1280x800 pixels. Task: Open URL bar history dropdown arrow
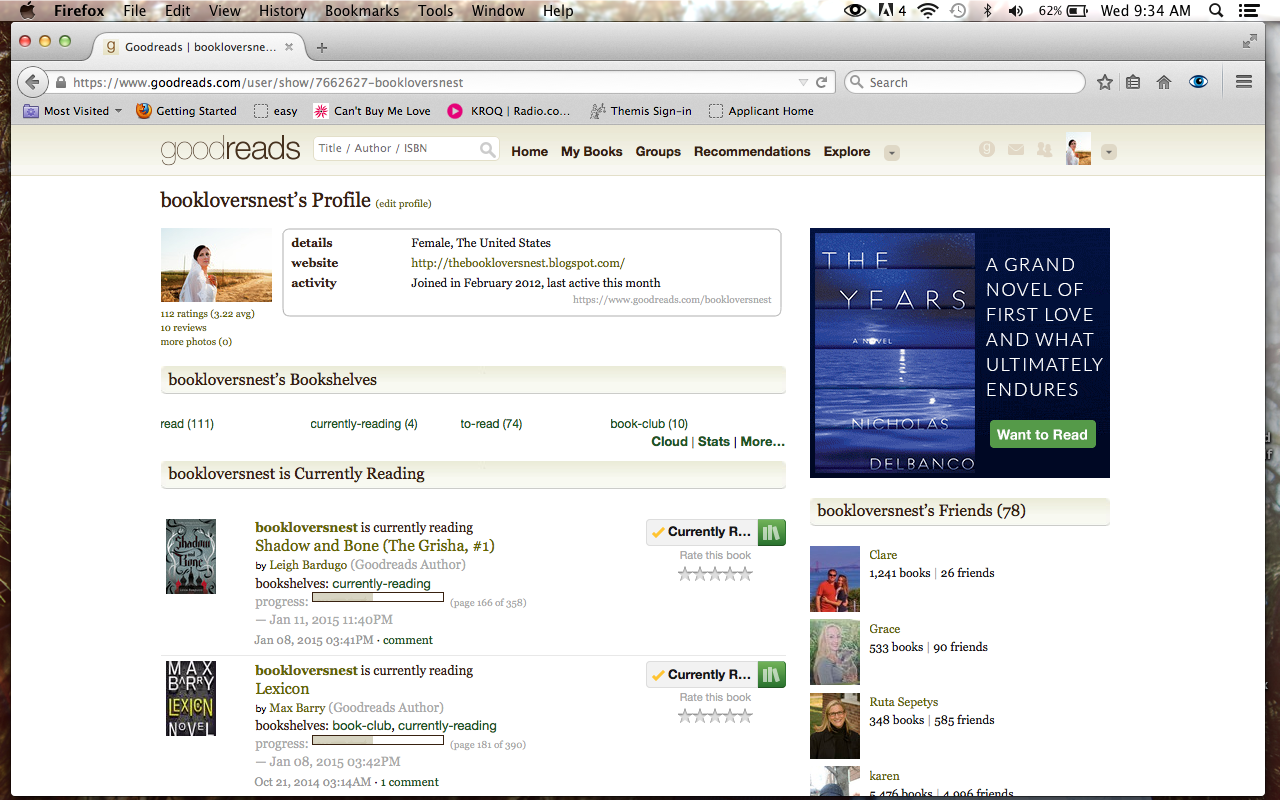click(803, 82)
